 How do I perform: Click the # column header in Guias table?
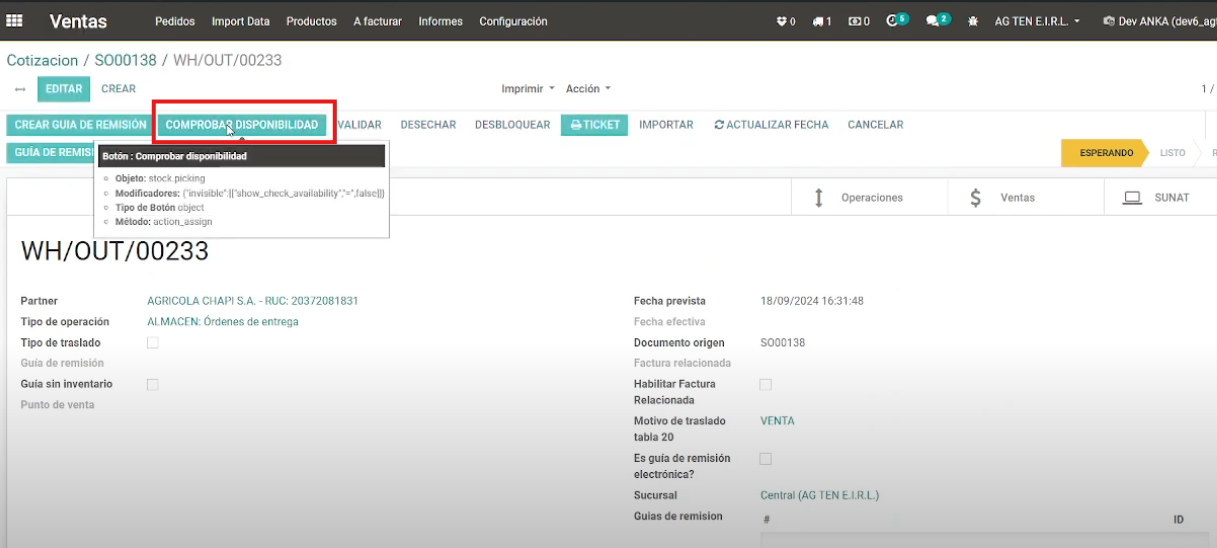tap(766, 520)
